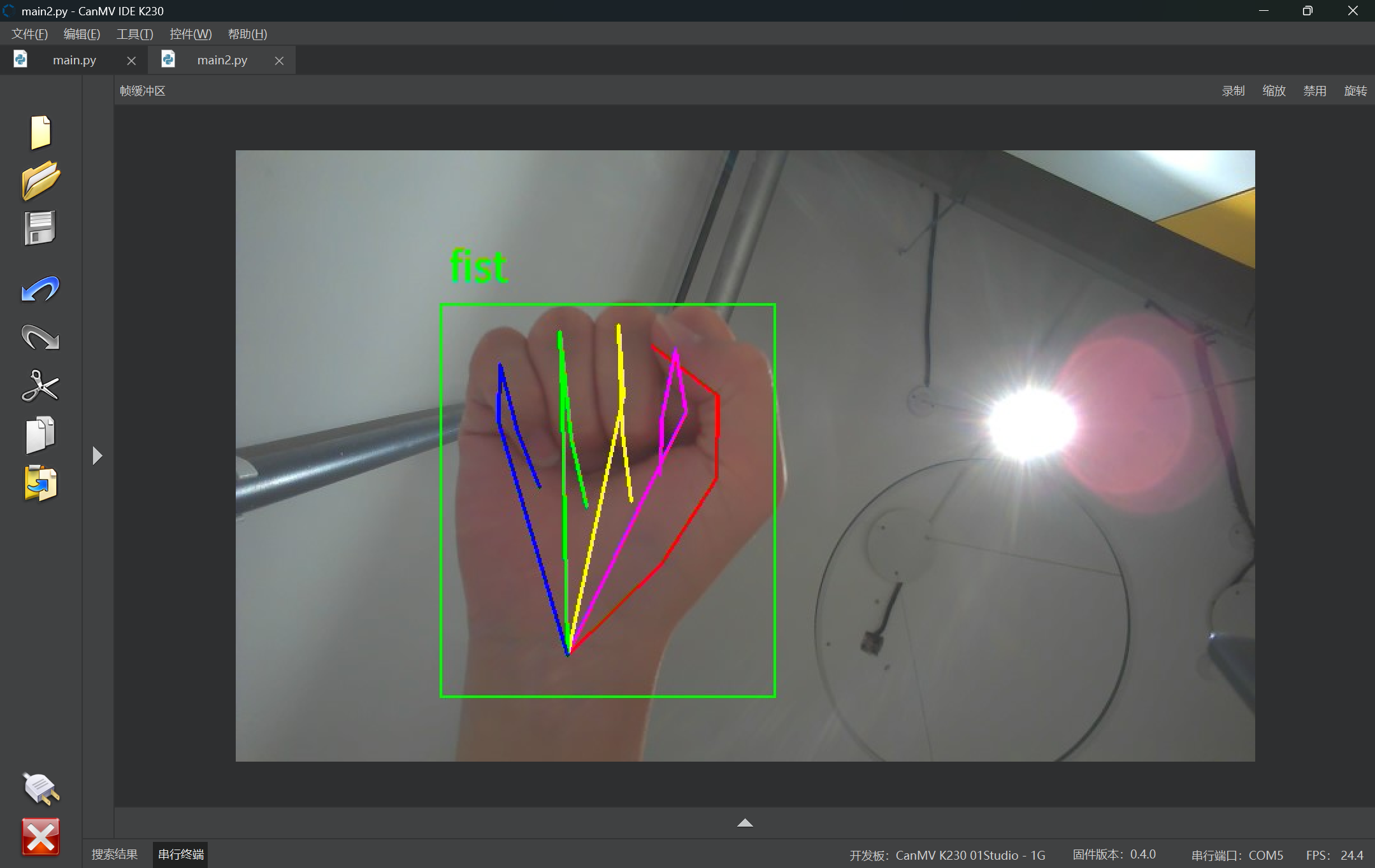The image size is (1375, 868).
Task: Click the 禁用 disable button
Action: 1314,90
